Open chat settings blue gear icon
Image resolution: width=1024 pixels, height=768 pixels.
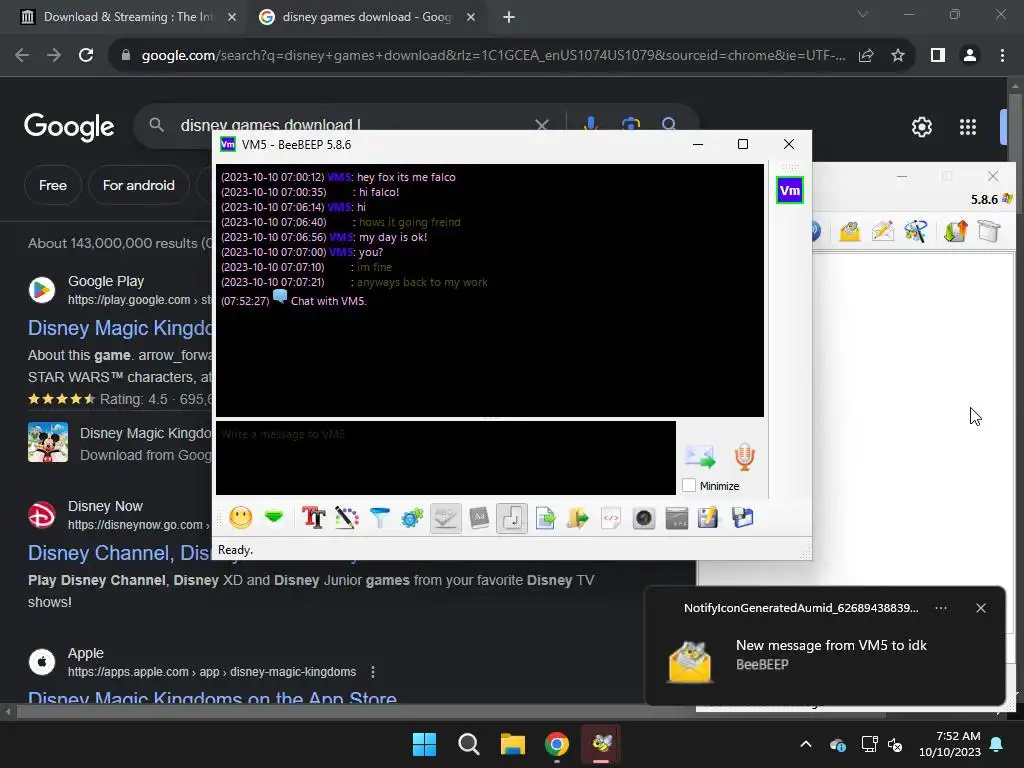[412, 519]
